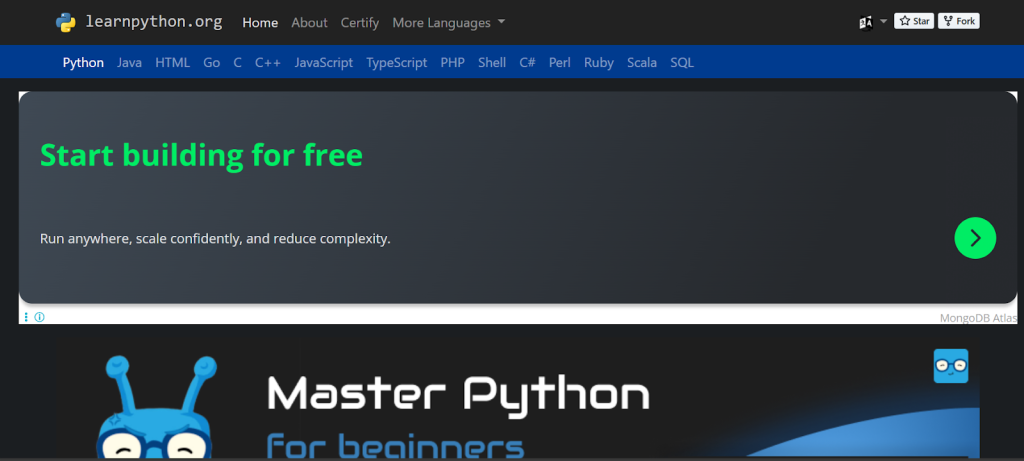Switch to the TypeScript language tab
Screen dimensions: 1024x461
point(396,62)
